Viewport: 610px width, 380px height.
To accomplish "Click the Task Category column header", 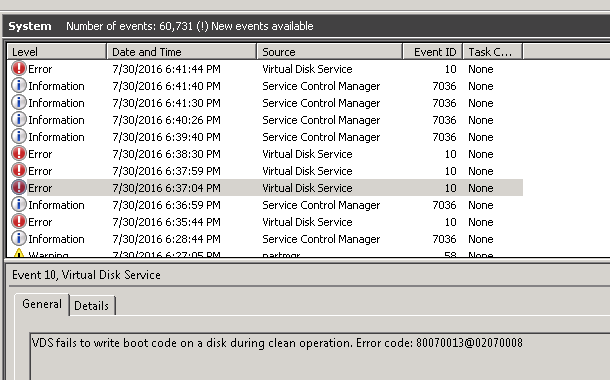I will coord(493,52).
